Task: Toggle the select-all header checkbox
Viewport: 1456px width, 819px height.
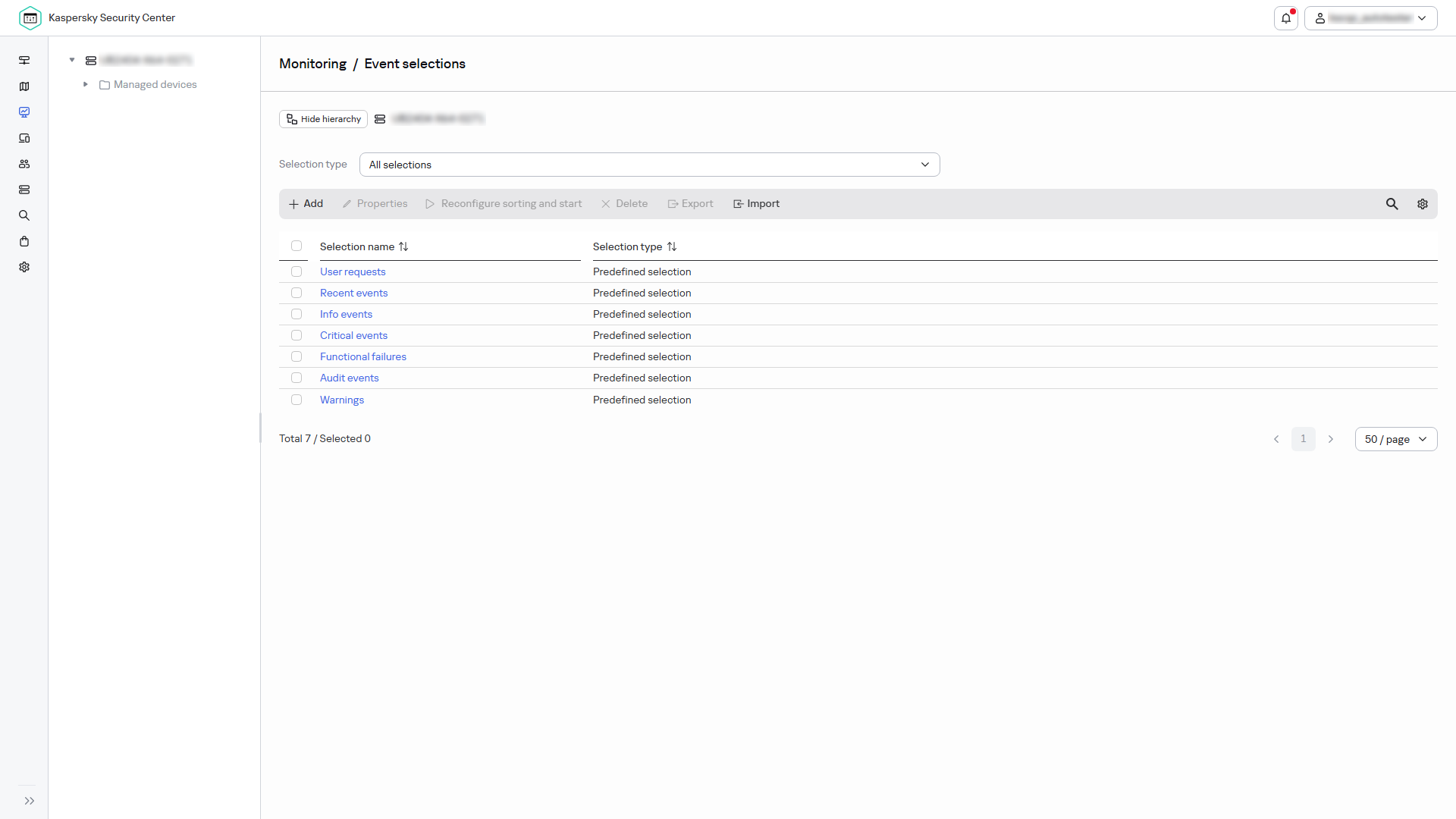Action: pos(297,246)
